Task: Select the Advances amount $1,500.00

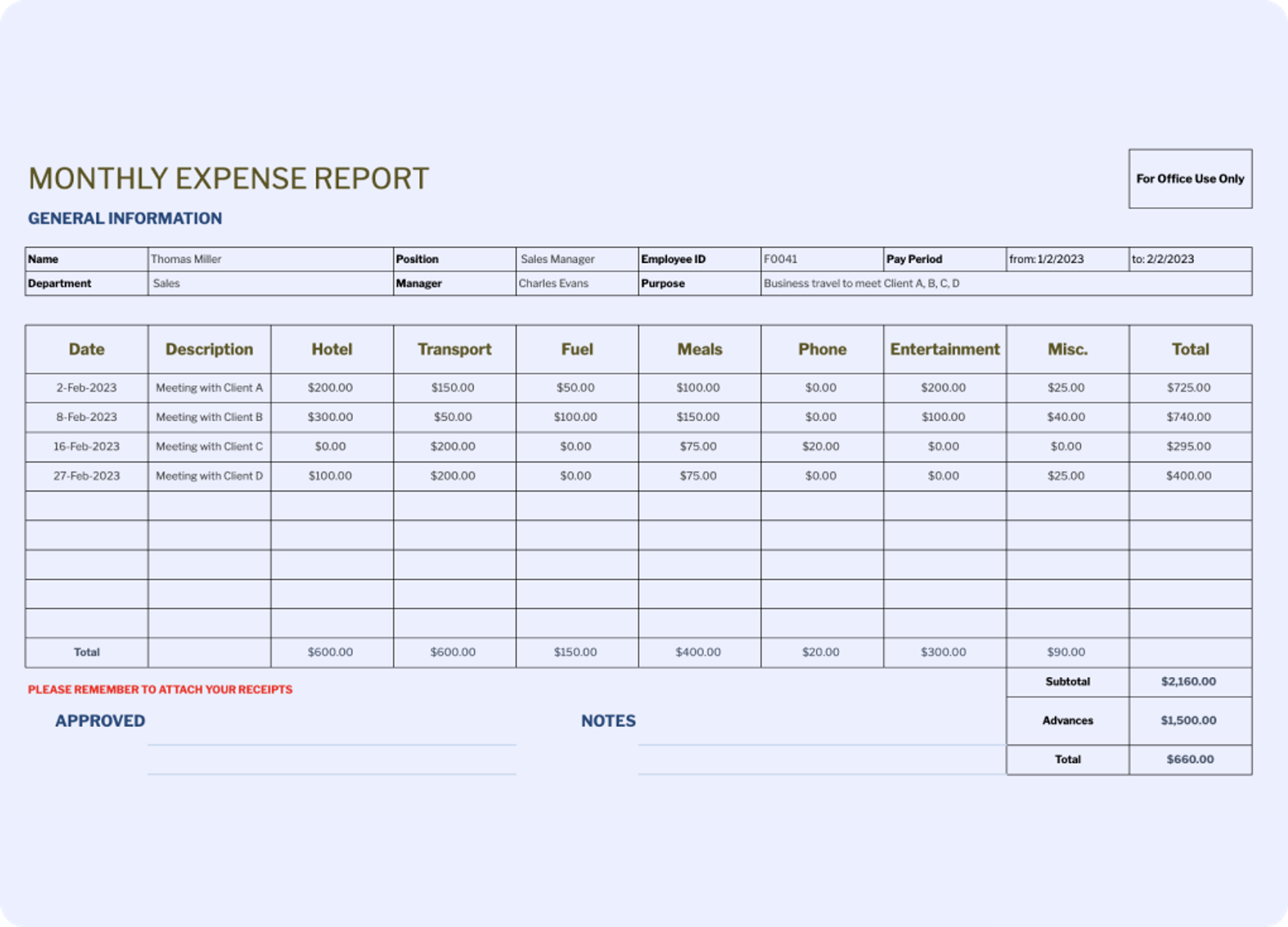Action: click(x=1188, y=721)
